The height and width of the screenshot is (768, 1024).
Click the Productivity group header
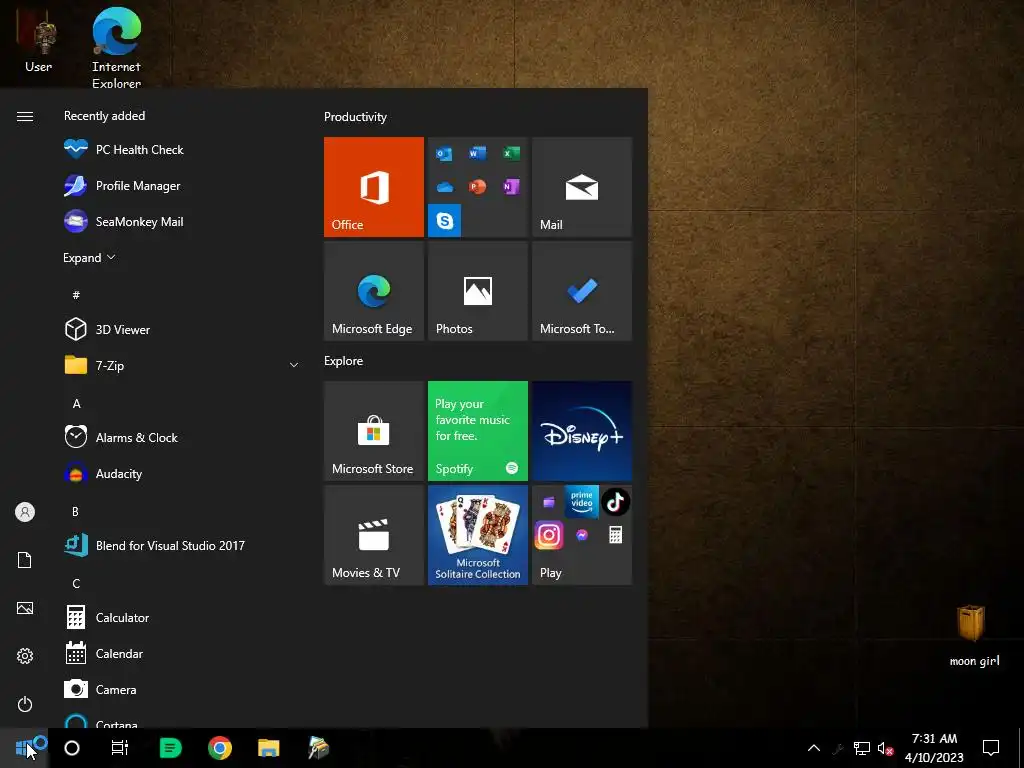pos(355,117)
